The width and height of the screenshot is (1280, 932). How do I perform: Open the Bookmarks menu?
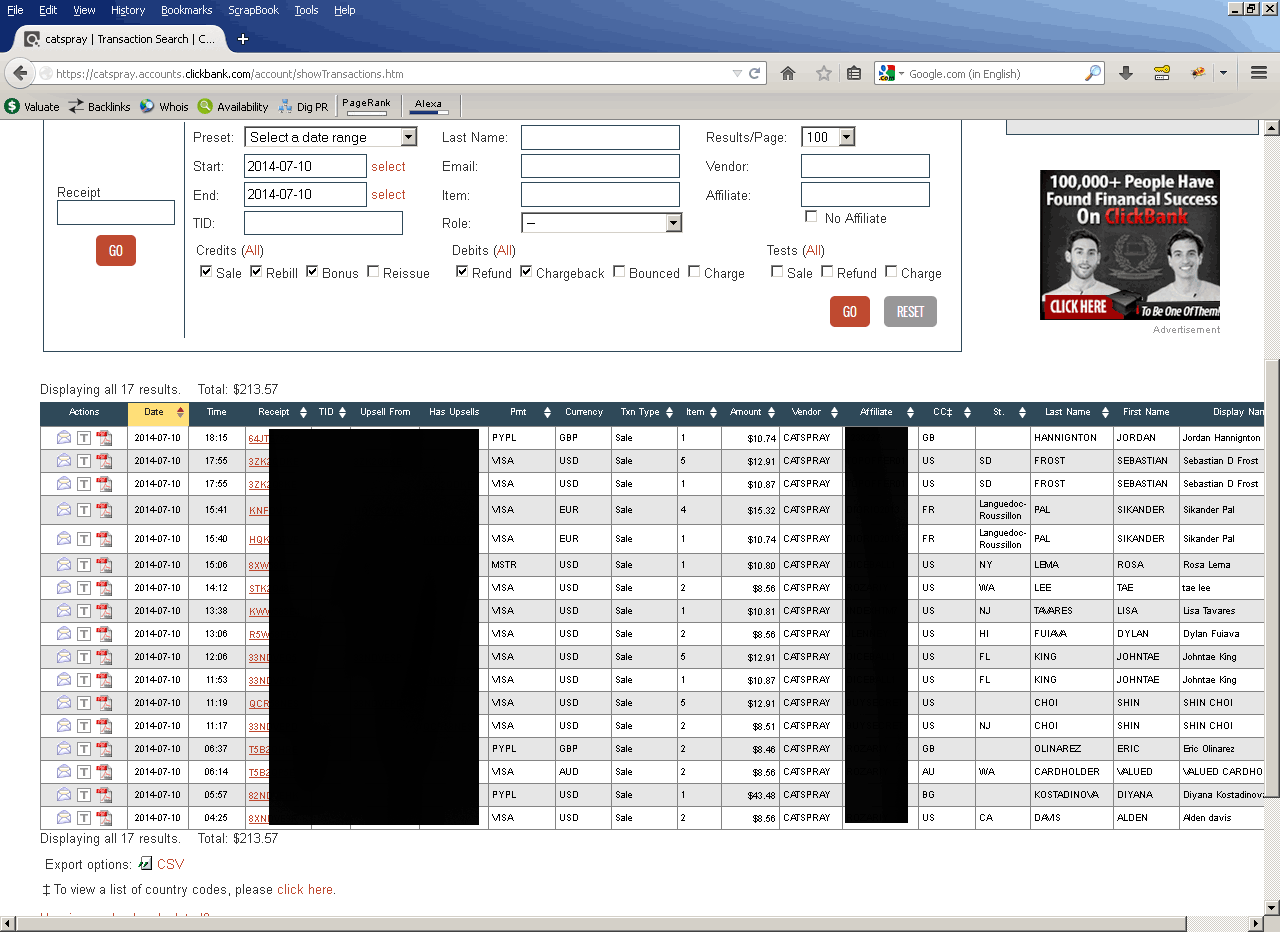point(187,10)
